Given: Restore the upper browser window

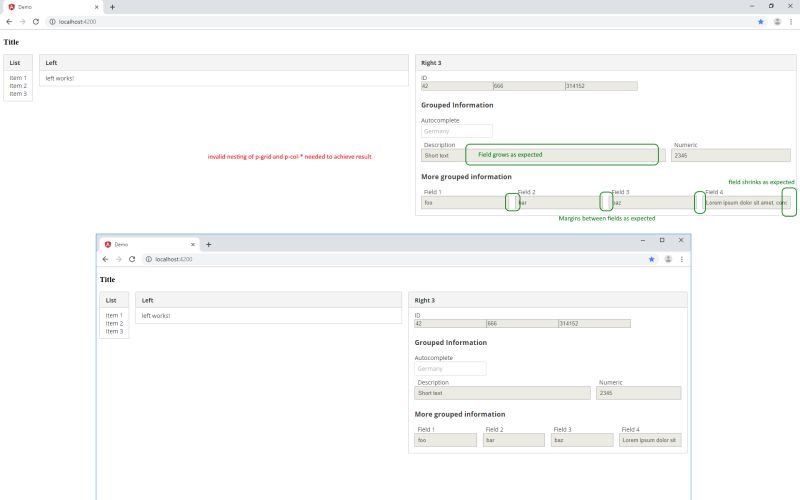Looking at the screenshot, I should pyautogui.click(x=771, y=6).
